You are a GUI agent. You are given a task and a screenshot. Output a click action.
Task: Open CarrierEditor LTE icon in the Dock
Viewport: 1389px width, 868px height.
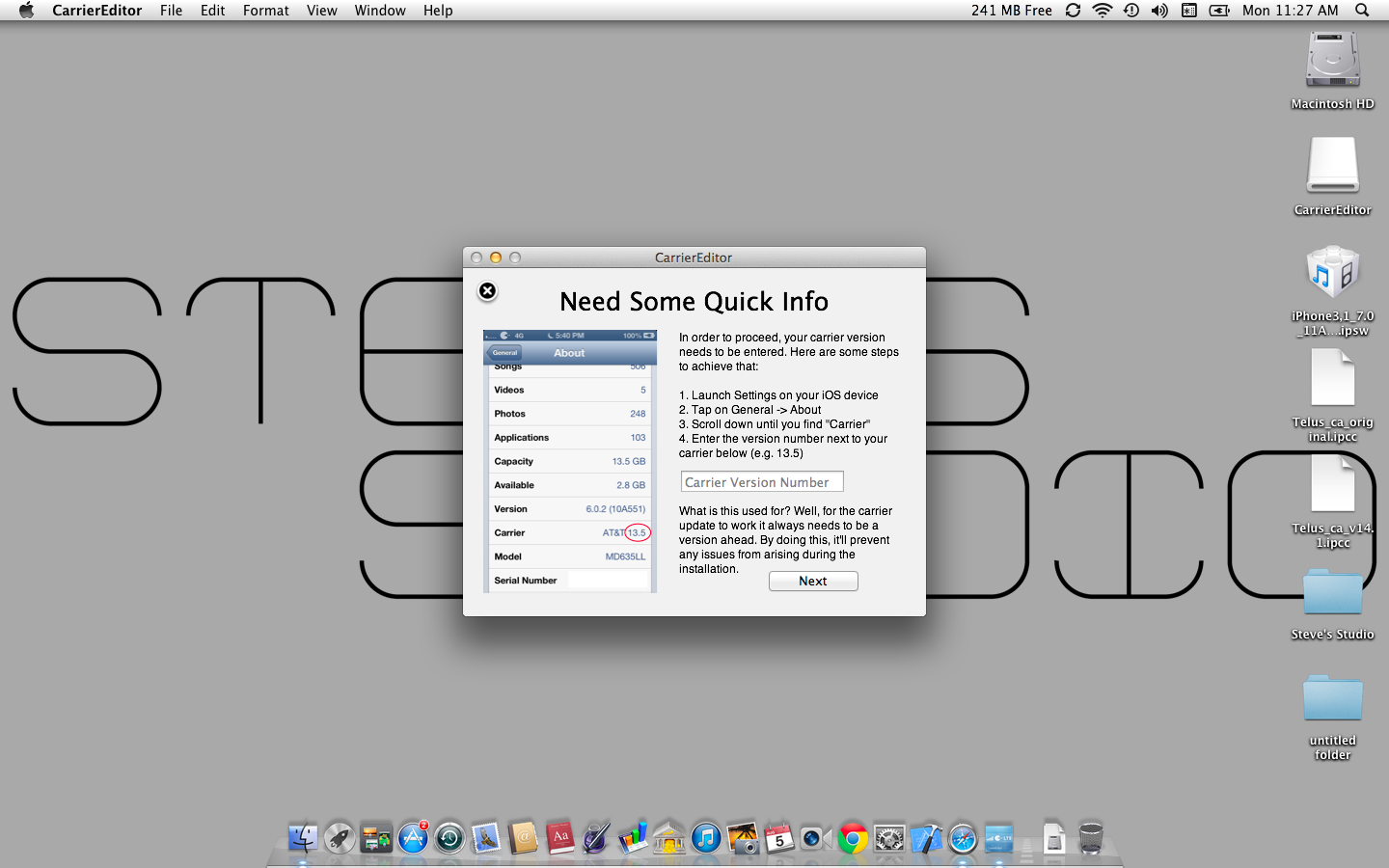click(999, 838)
